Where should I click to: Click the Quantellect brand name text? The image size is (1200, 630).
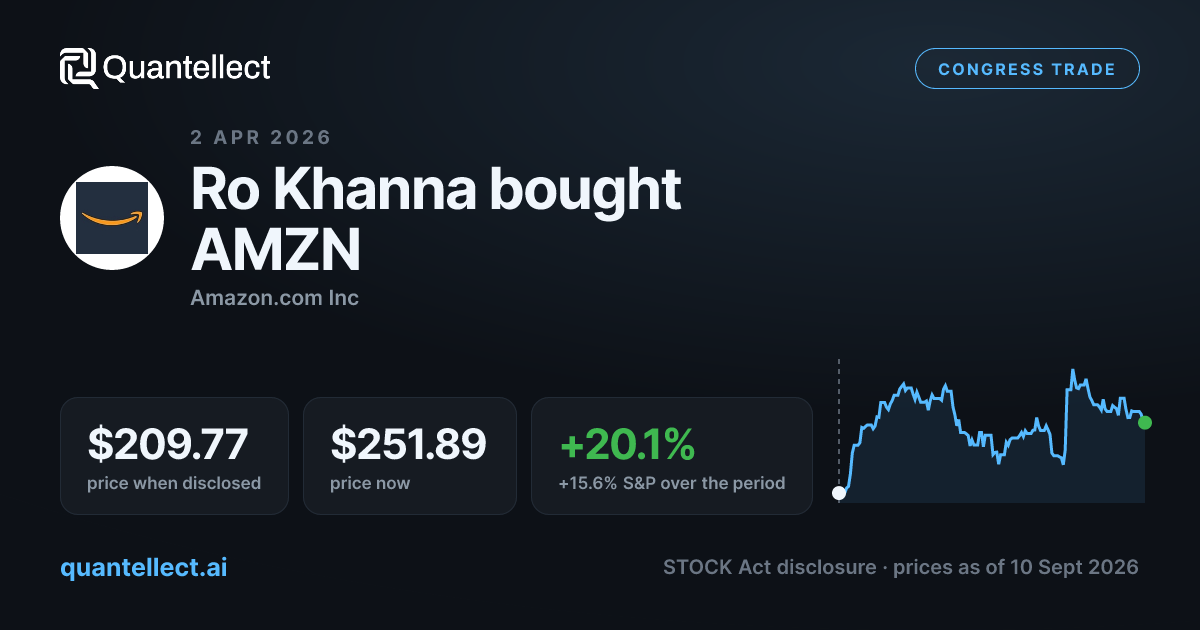187,68
